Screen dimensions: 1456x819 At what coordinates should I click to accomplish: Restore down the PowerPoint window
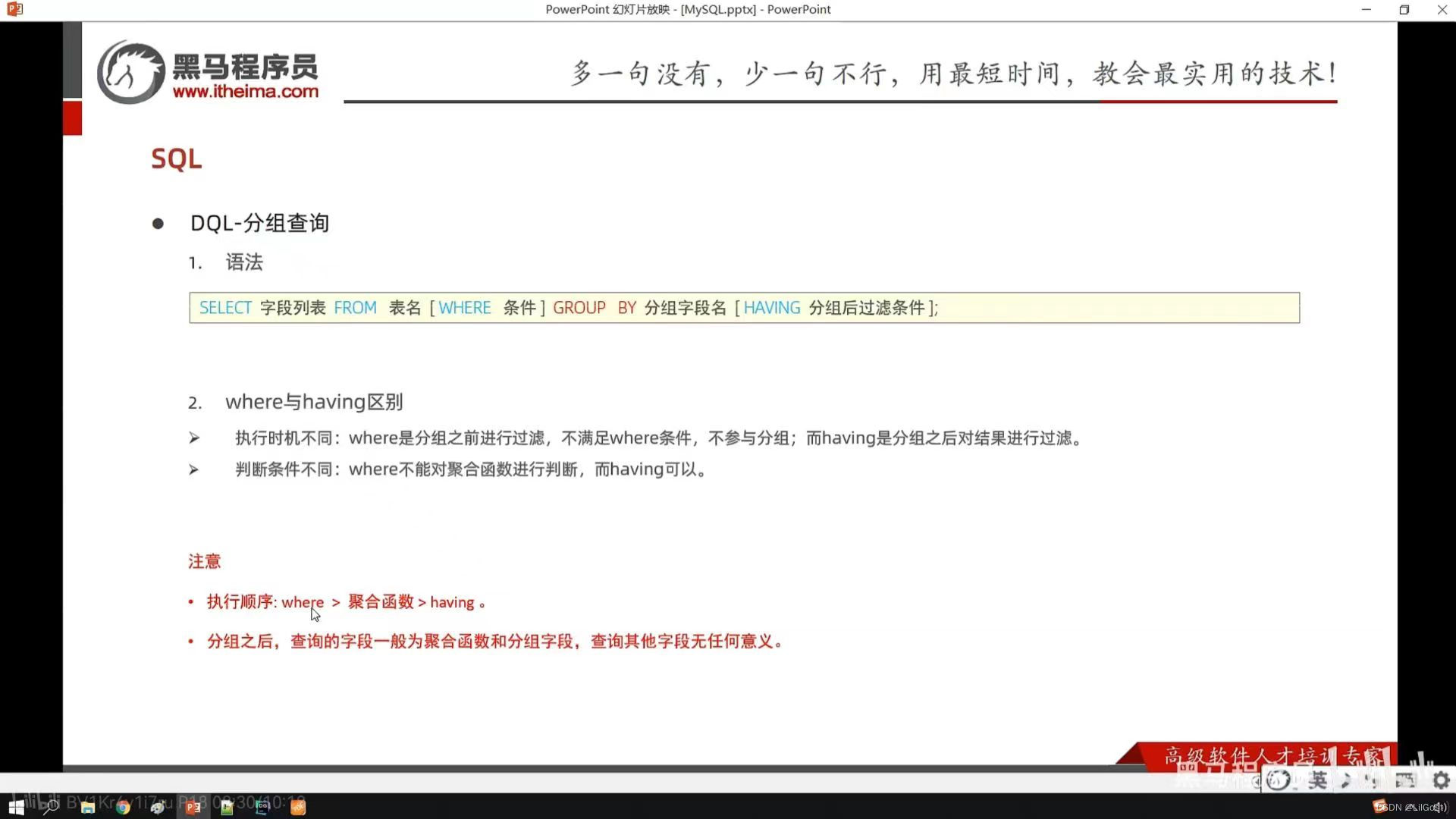point(1404,10)
